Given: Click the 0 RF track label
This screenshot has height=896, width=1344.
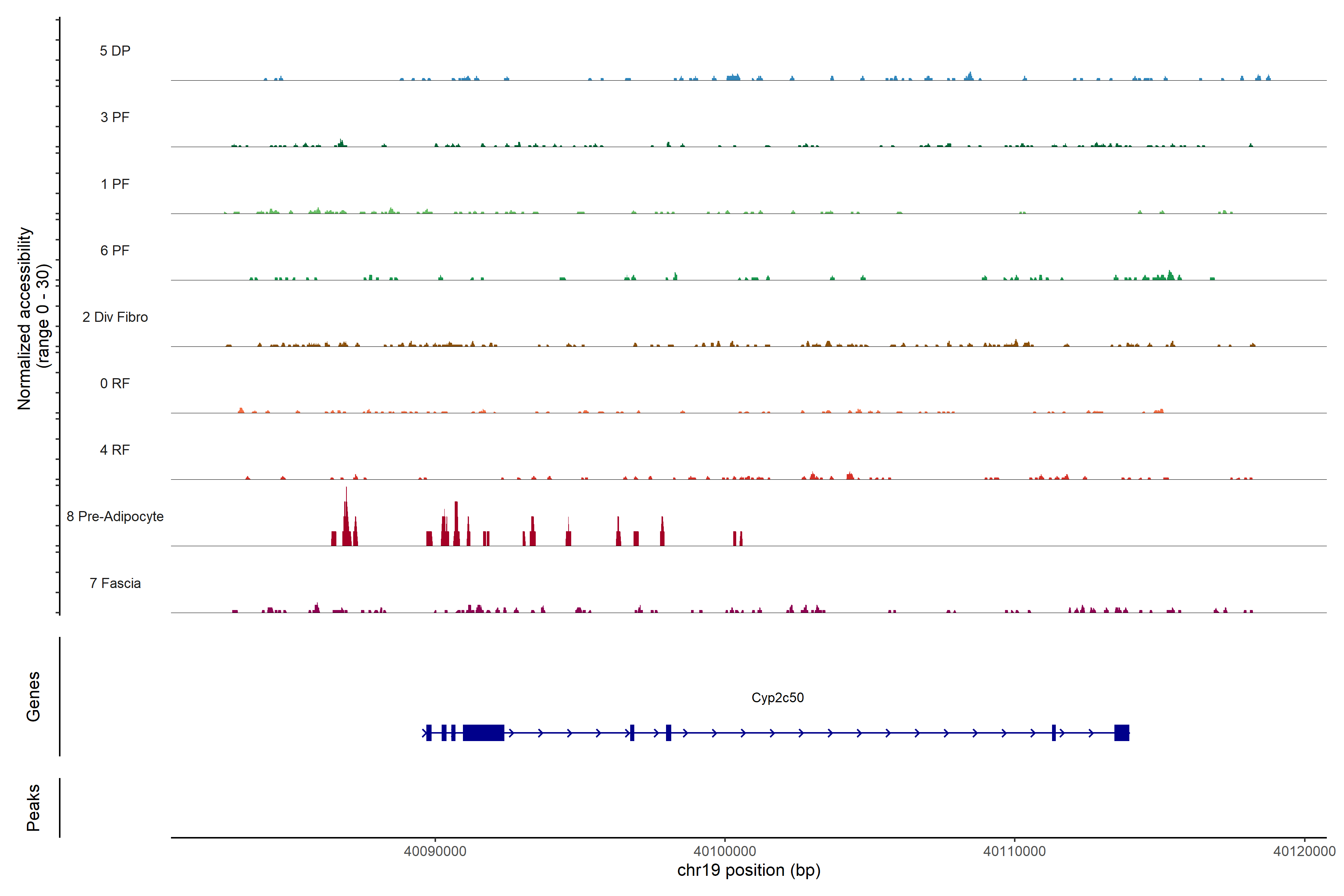Looking at the screenshot, I should (x=115, y=383).
